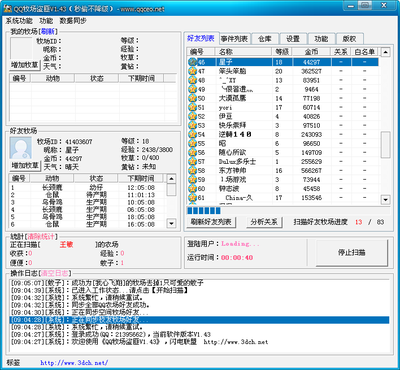Click the star icon of row 53 快乐乘拜

tap(192, 125)
